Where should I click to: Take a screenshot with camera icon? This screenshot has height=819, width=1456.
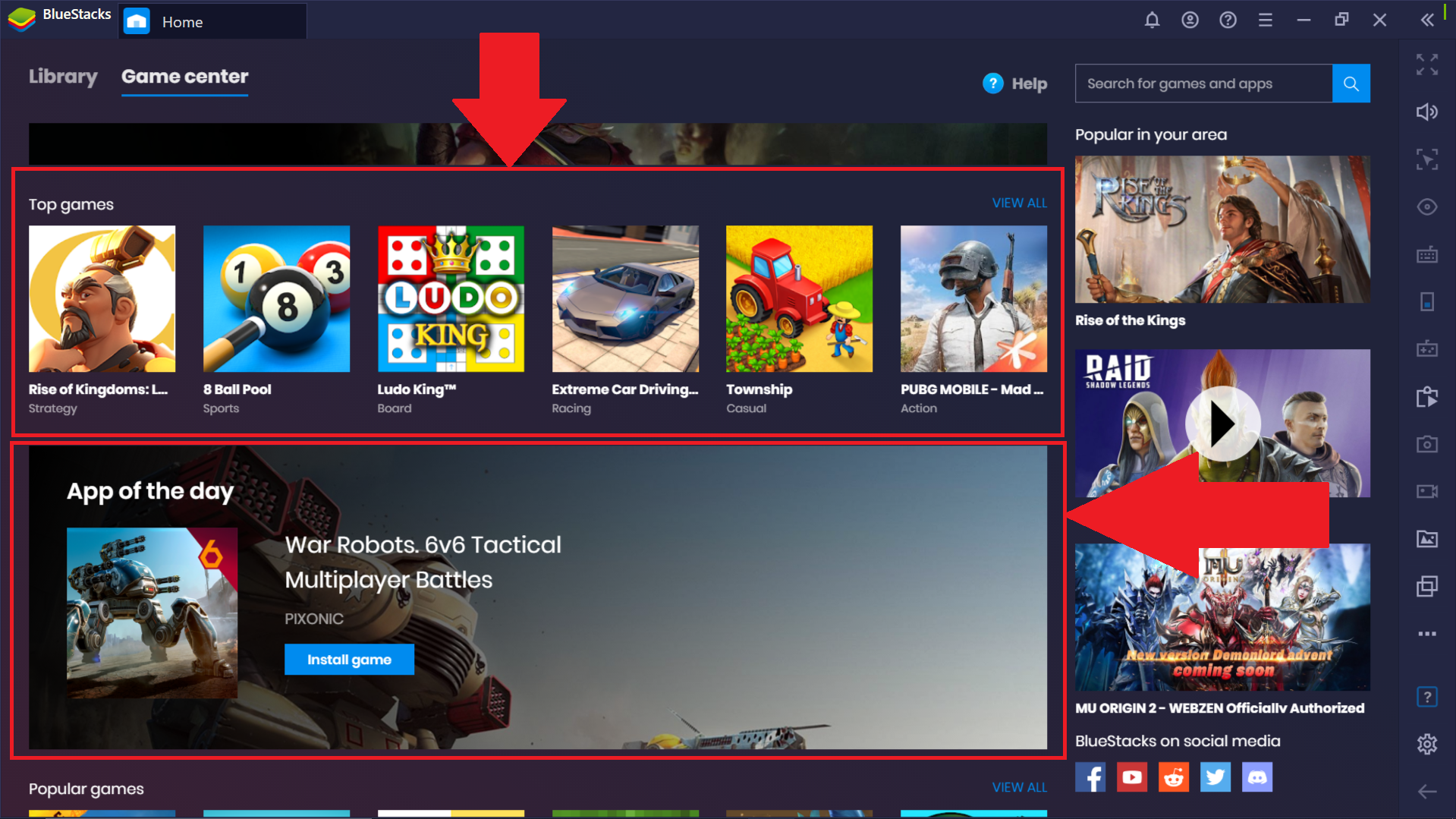[1427, 444]
